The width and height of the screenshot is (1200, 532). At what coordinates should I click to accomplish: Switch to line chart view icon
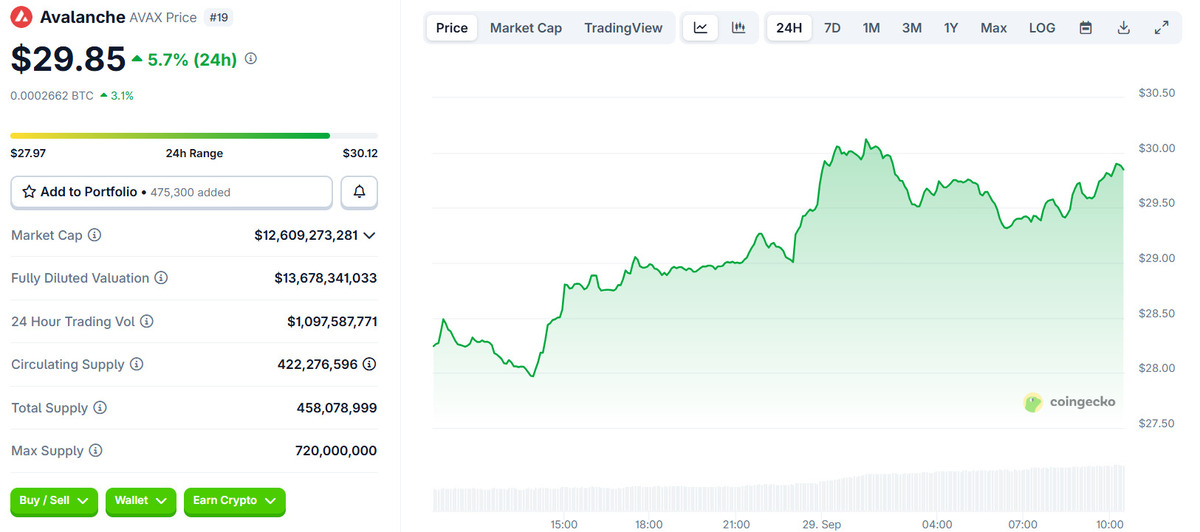(x=701, y=28)
